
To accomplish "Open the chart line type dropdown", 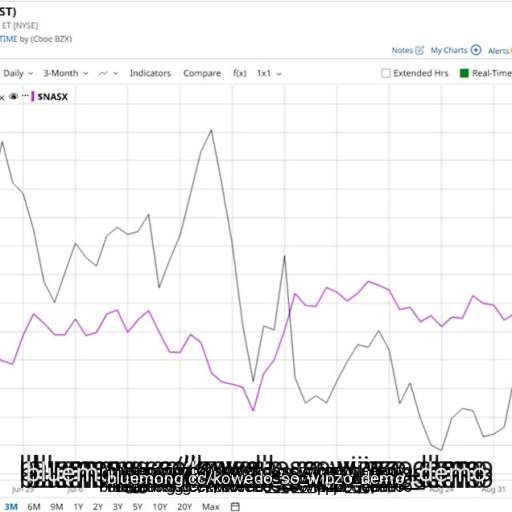I will pyautogui.click(x=109, y=73).
